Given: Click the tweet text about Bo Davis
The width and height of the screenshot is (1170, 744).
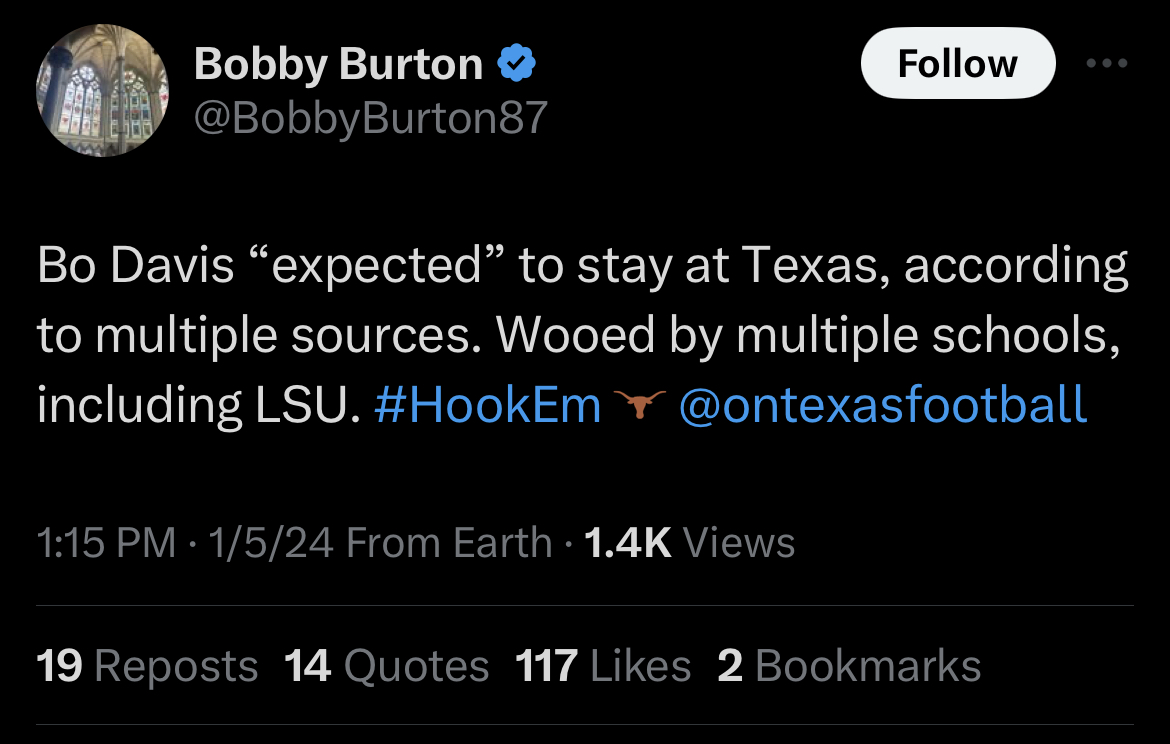Looking at the screenshot, I should click(582, 335).
